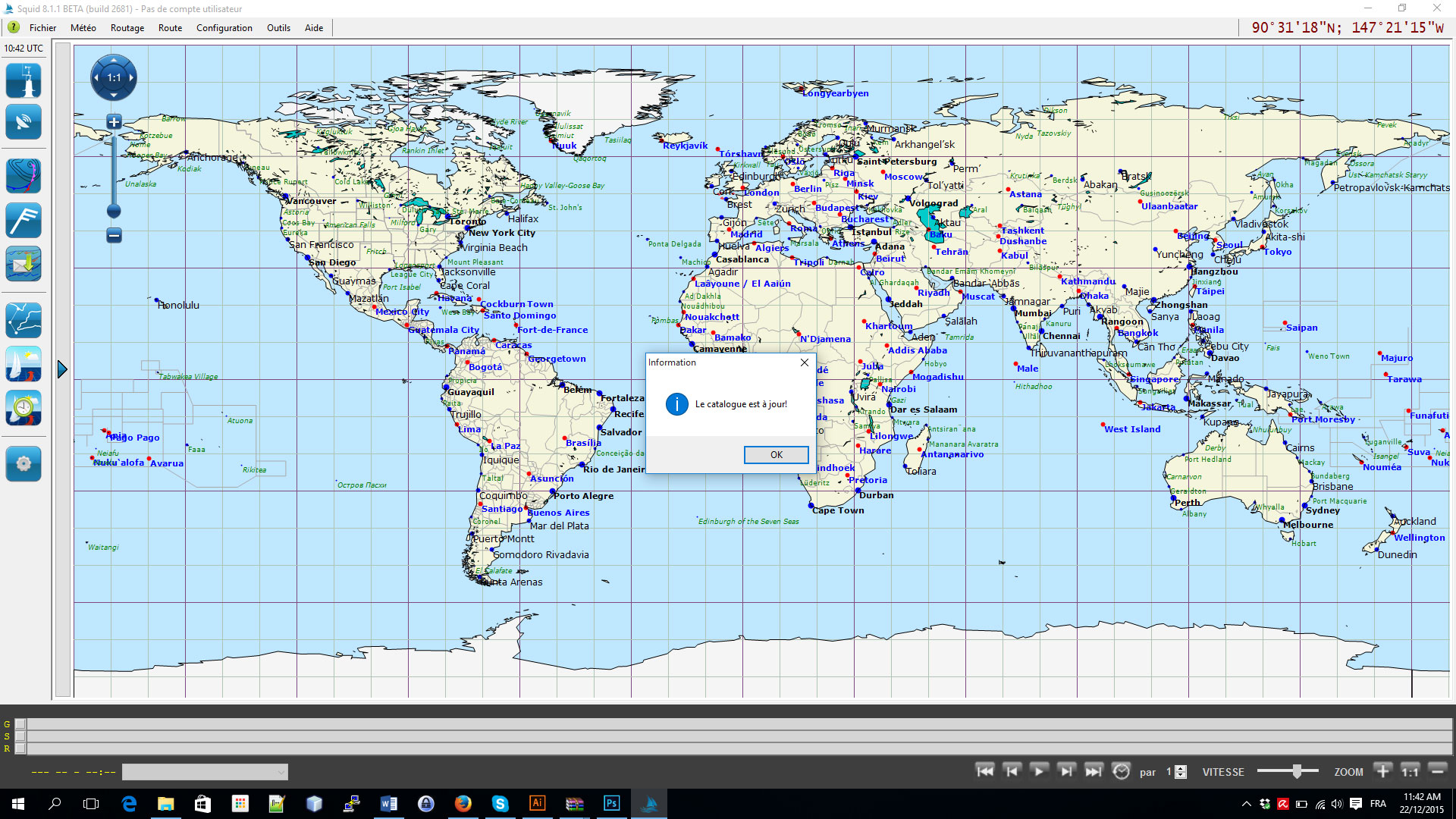Click the R timeline bar
This screenshot has height=819, width=1456.
(x=739, y=748)
